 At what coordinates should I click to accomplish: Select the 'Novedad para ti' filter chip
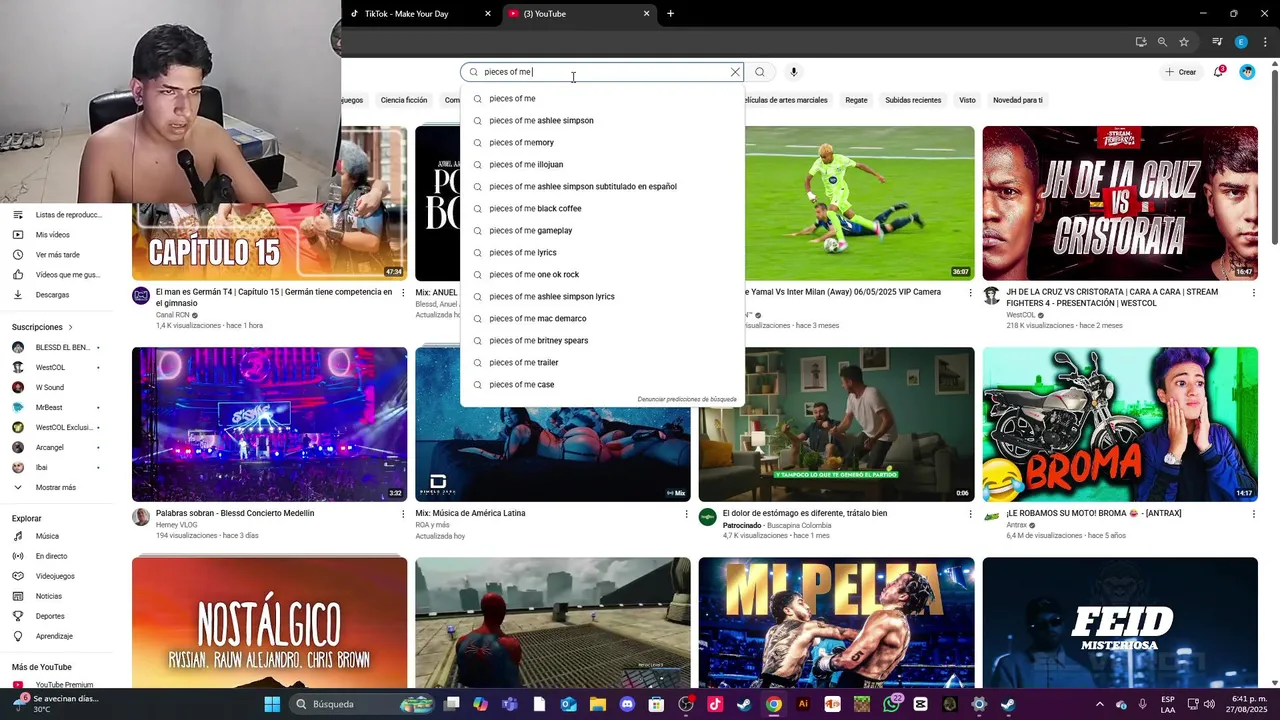(x=1018, y=100)
